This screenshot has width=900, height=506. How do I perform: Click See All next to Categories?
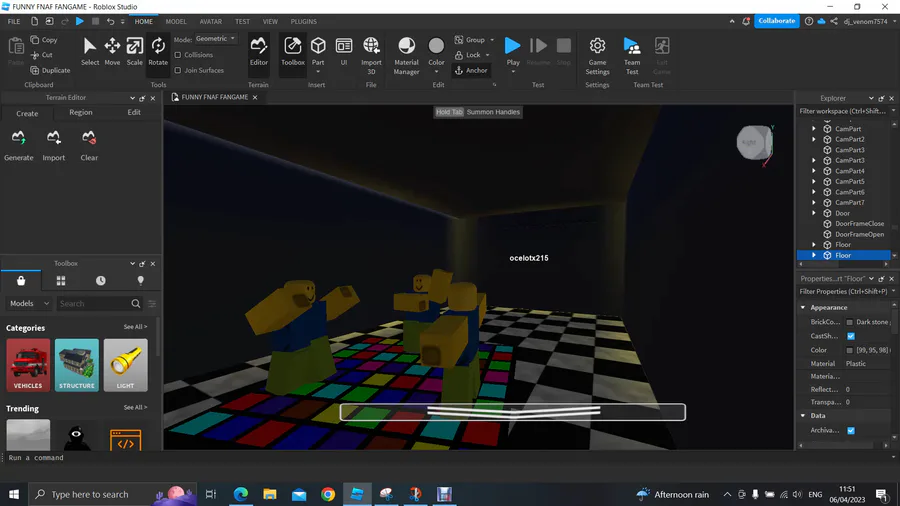(135, 327)
